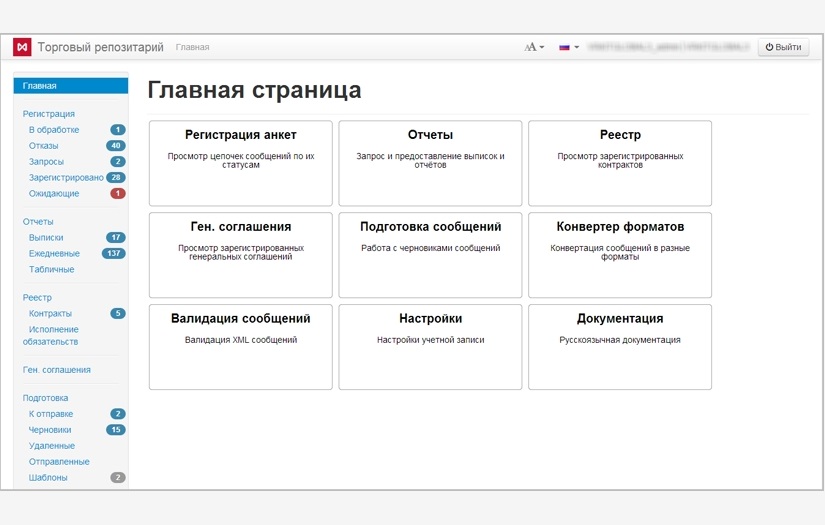Open the language flag dropdown
The width and height of the screenshot is (825, 525).
pos(569,47)
